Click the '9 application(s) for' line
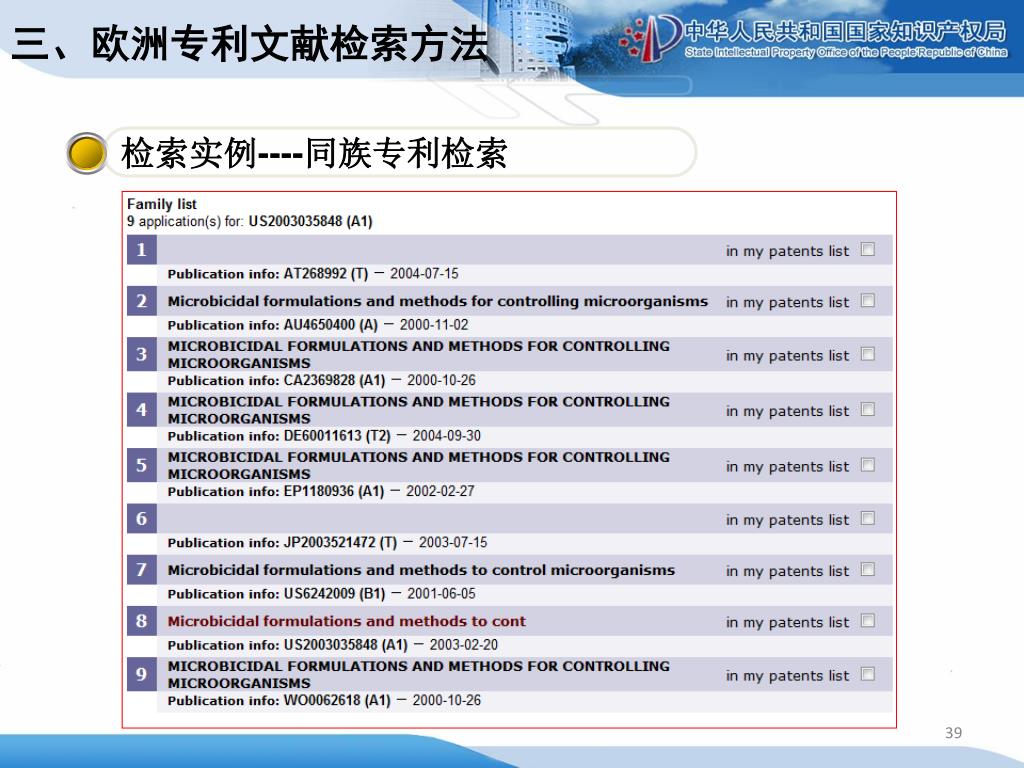 coord(249,221)
